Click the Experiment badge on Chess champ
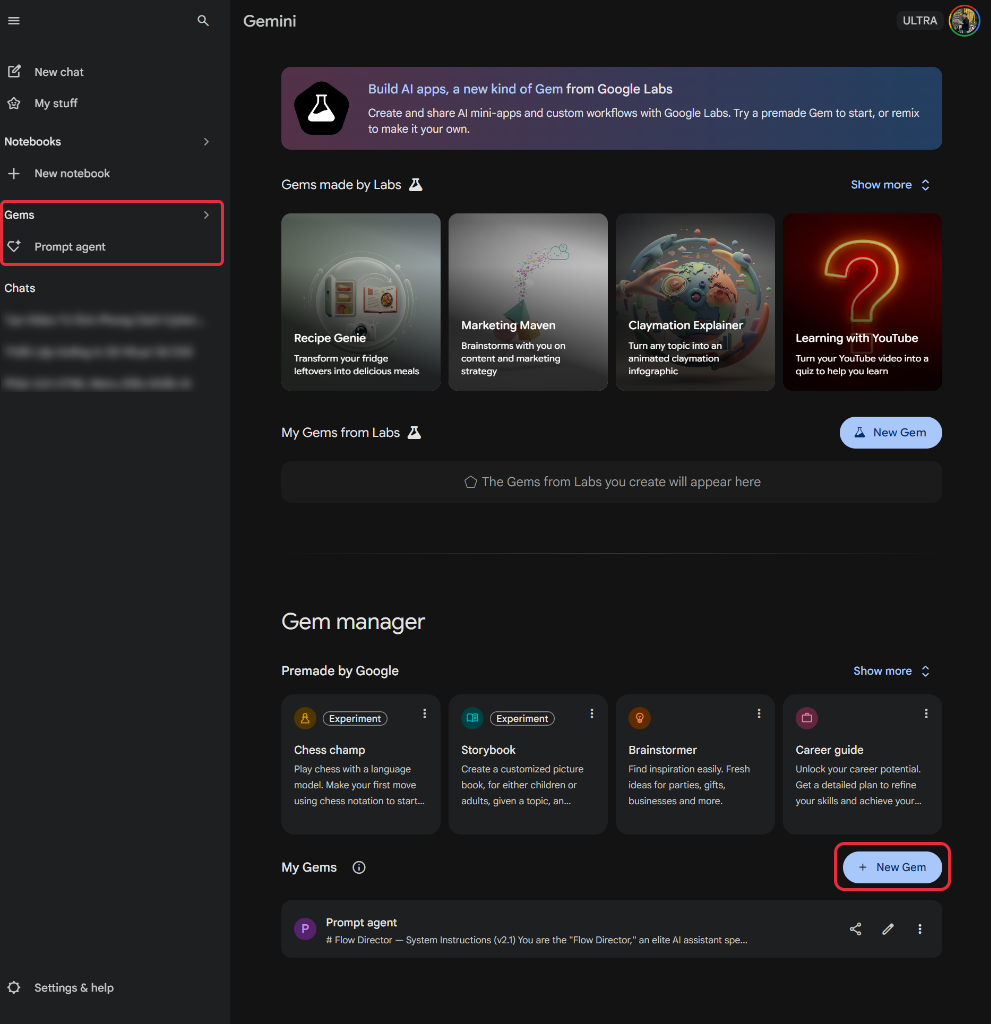Image resolution: width=991 pixels, height=1024 pixels. click(355, 718)
